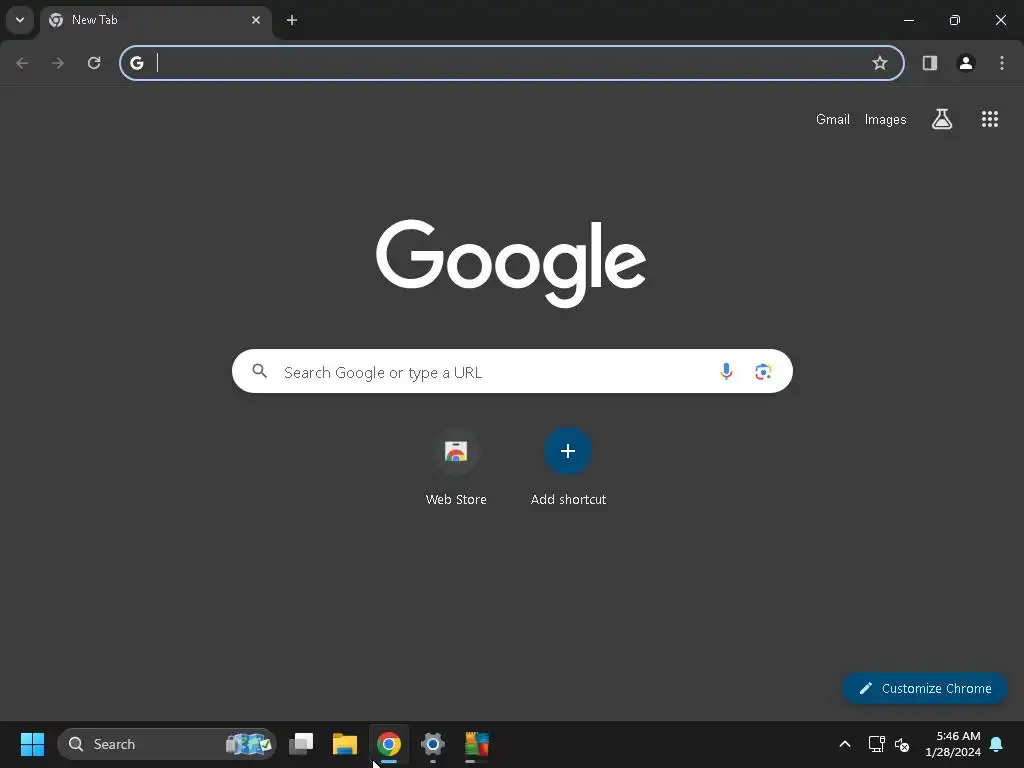Viewport: 1024px width, 768px height.
Task: Go back using the back arrow
Action: pos(22,63)
